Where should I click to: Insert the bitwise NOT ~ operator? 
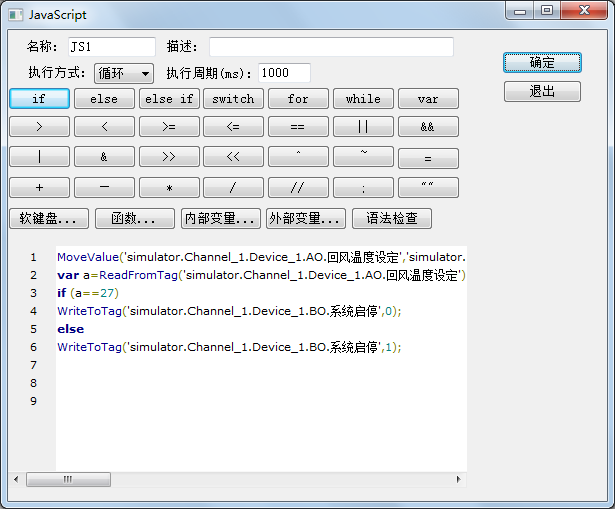[x=363, y=156]
